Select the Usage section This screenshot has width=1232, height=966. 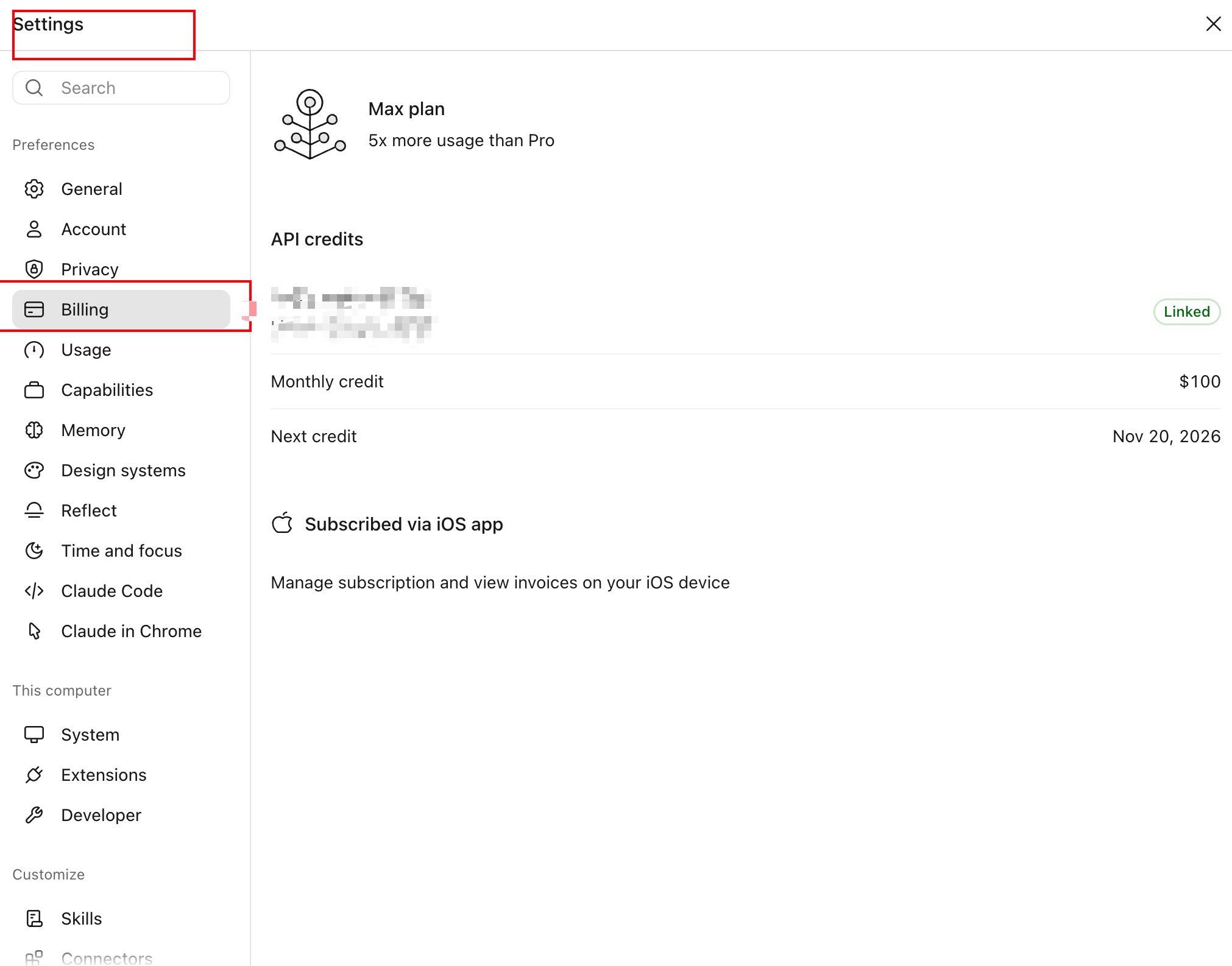pos(121,350)
